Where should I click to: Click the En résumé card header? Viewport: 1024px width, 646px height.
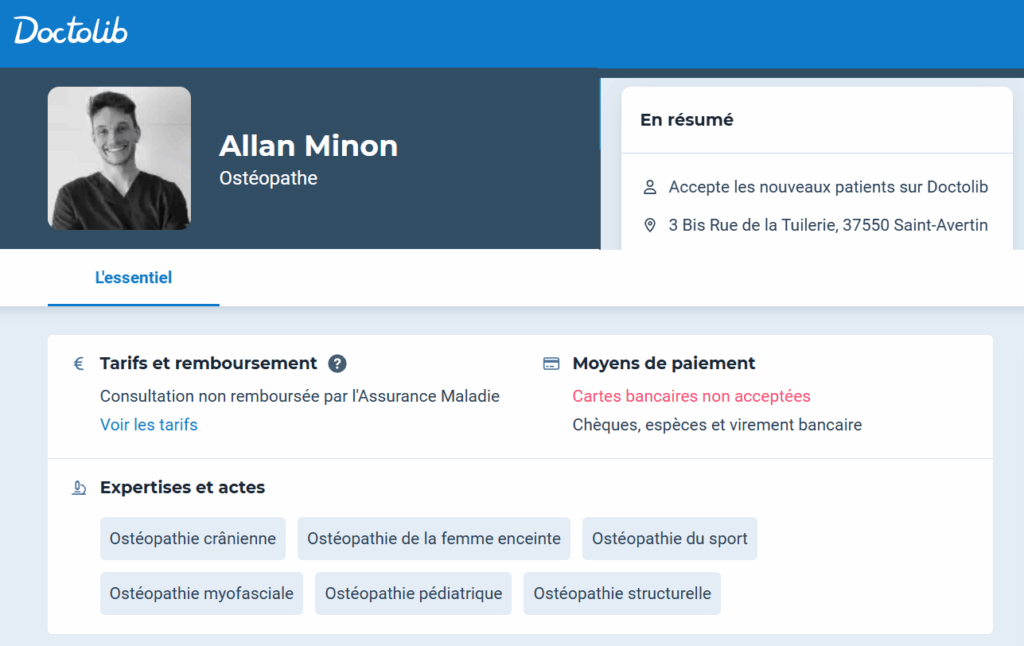(x=687, y=120)
